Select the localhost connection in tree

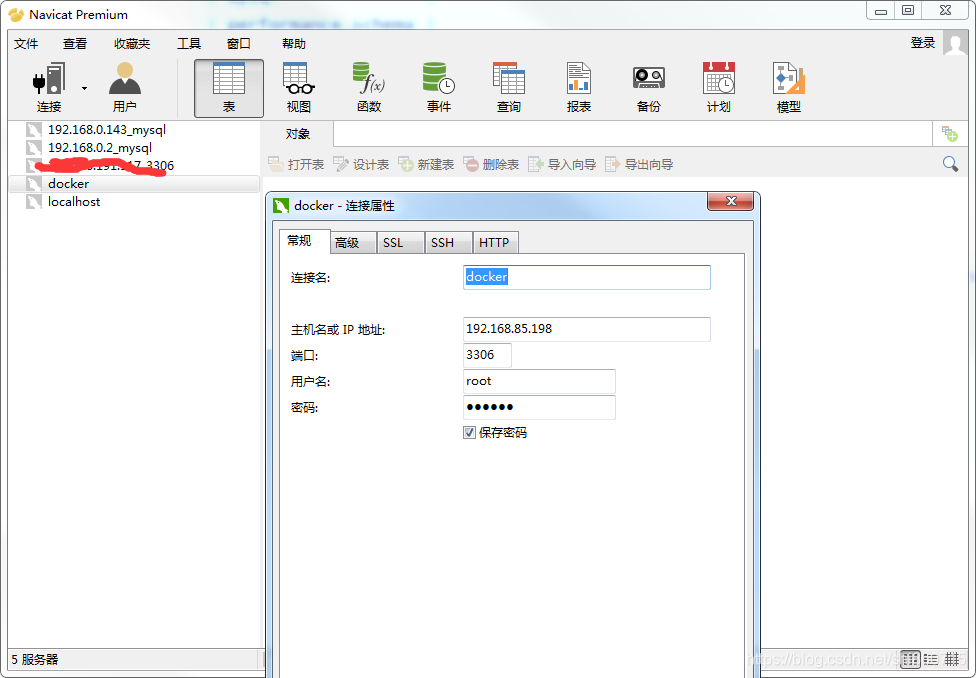coord(73,202)
